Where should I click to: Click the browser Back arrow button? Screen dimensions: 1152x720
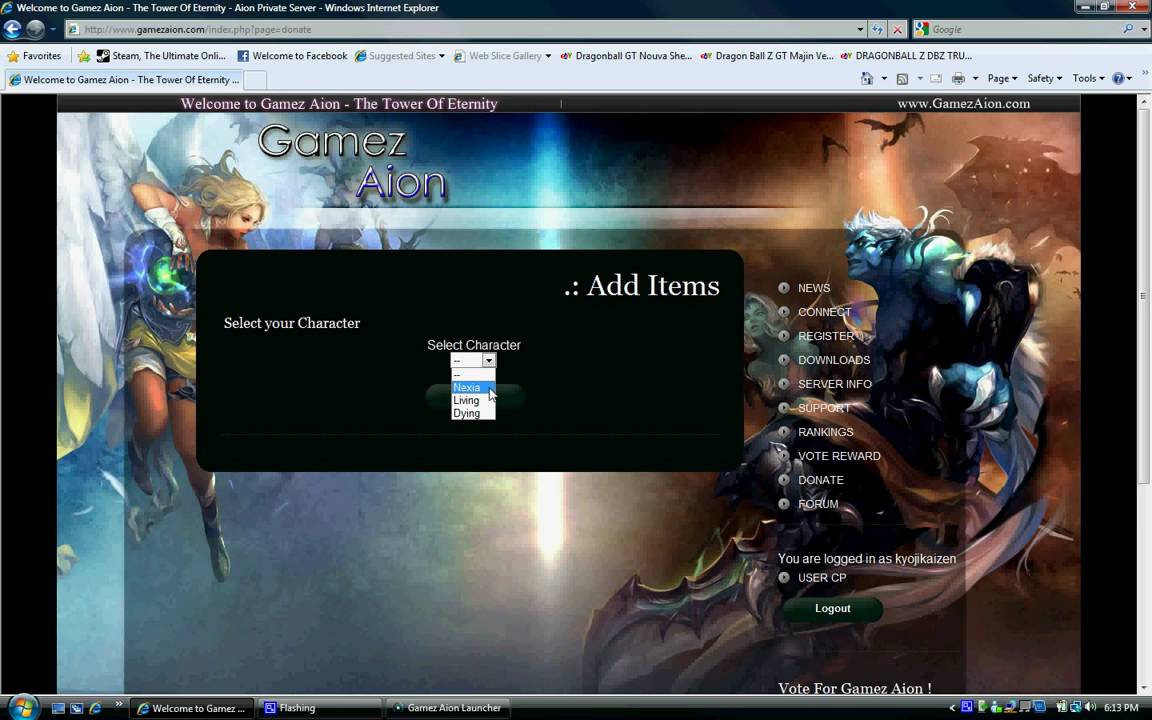pos(12,29)
